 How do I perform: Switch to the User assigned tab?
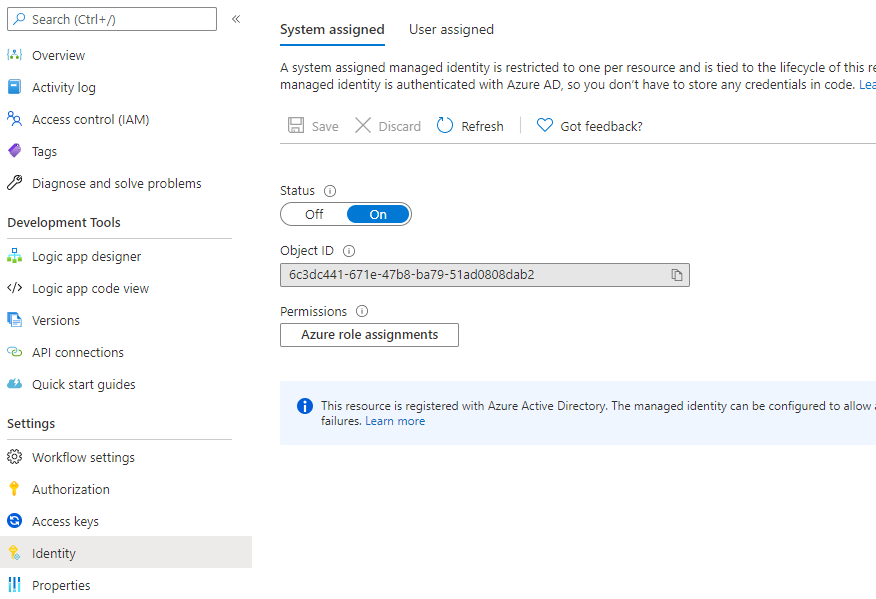click(451, 30)
